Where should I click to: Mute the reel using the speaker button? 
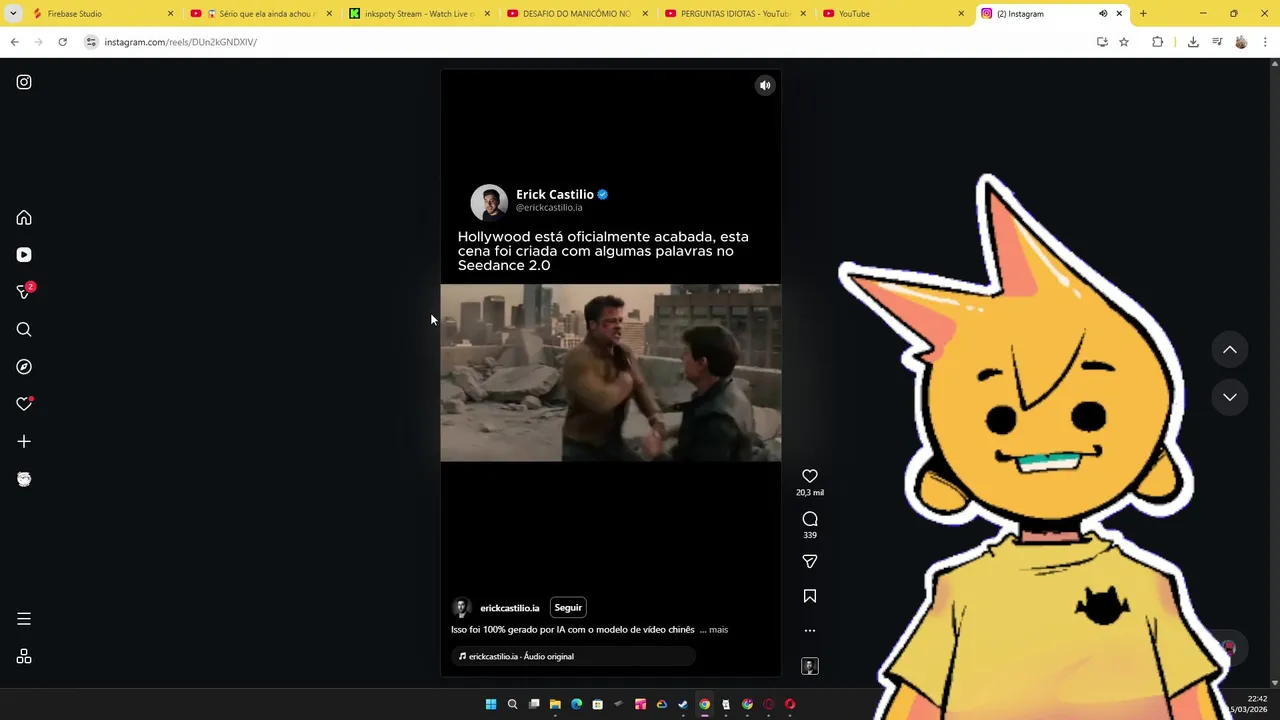point(765,86)
